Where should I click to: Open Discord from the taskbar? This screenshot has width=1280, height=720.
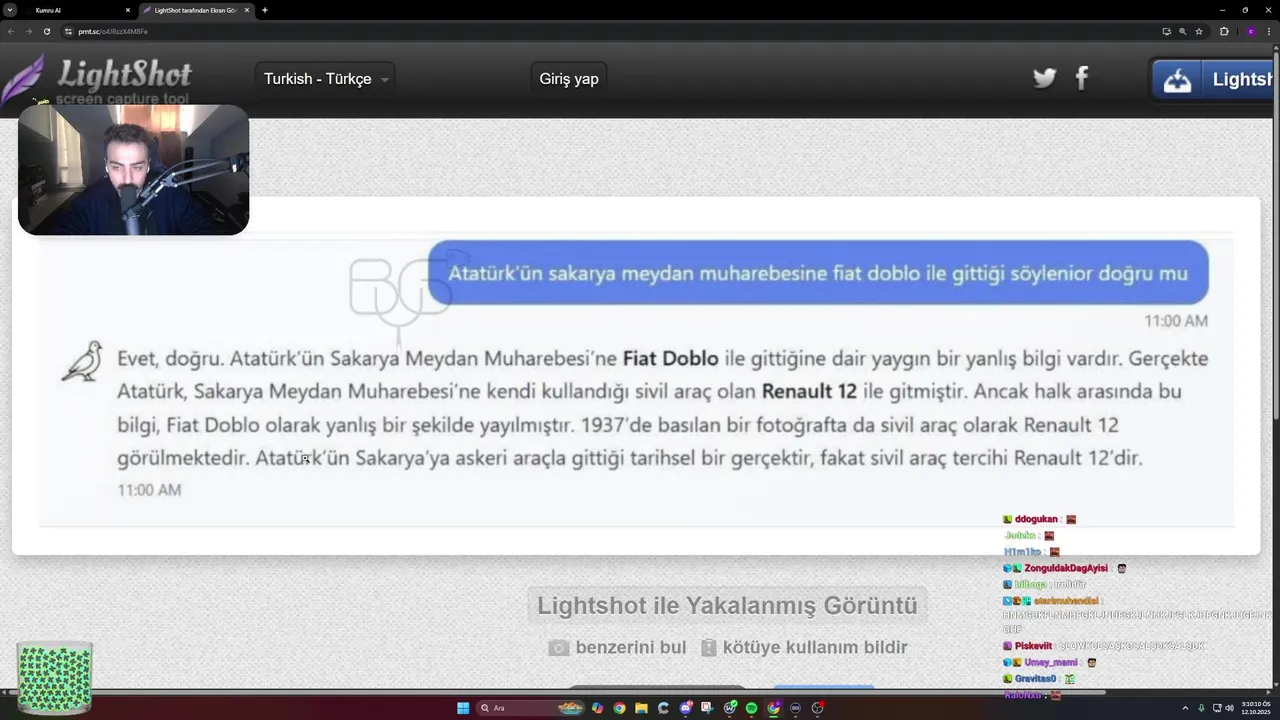(686, 708)
